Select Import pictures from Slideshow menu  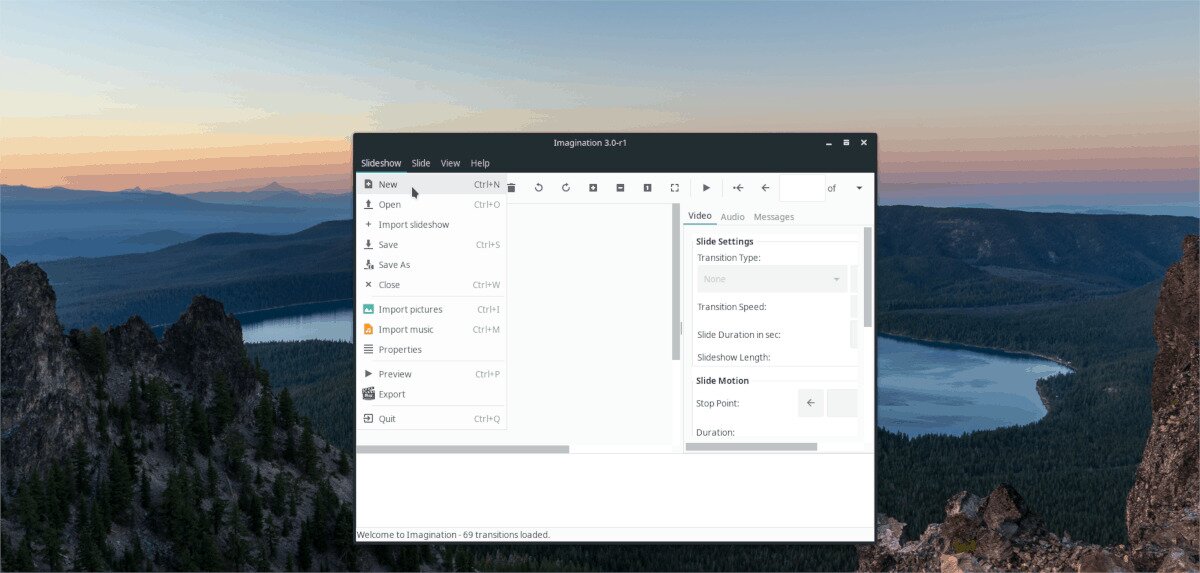point(410,310)
